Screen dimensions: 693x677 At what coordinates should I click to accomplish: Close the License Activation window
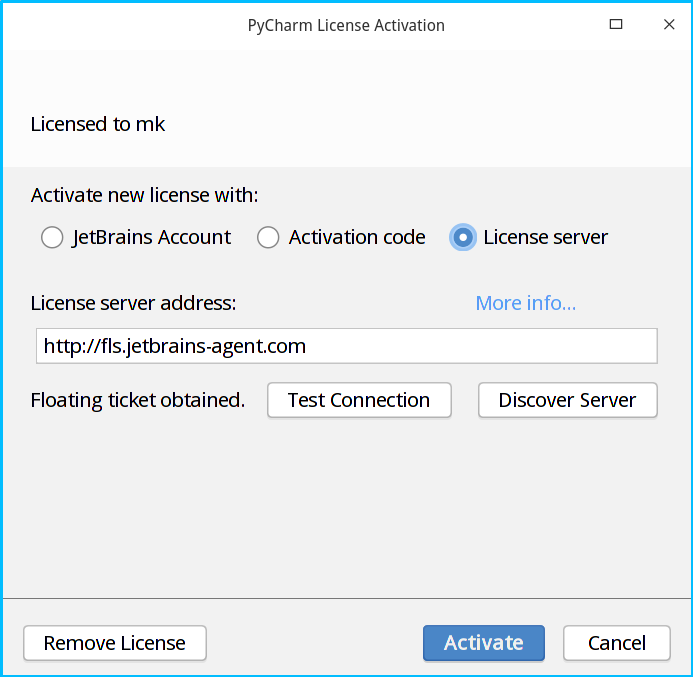pyautogui.click(x=669, y=24)
